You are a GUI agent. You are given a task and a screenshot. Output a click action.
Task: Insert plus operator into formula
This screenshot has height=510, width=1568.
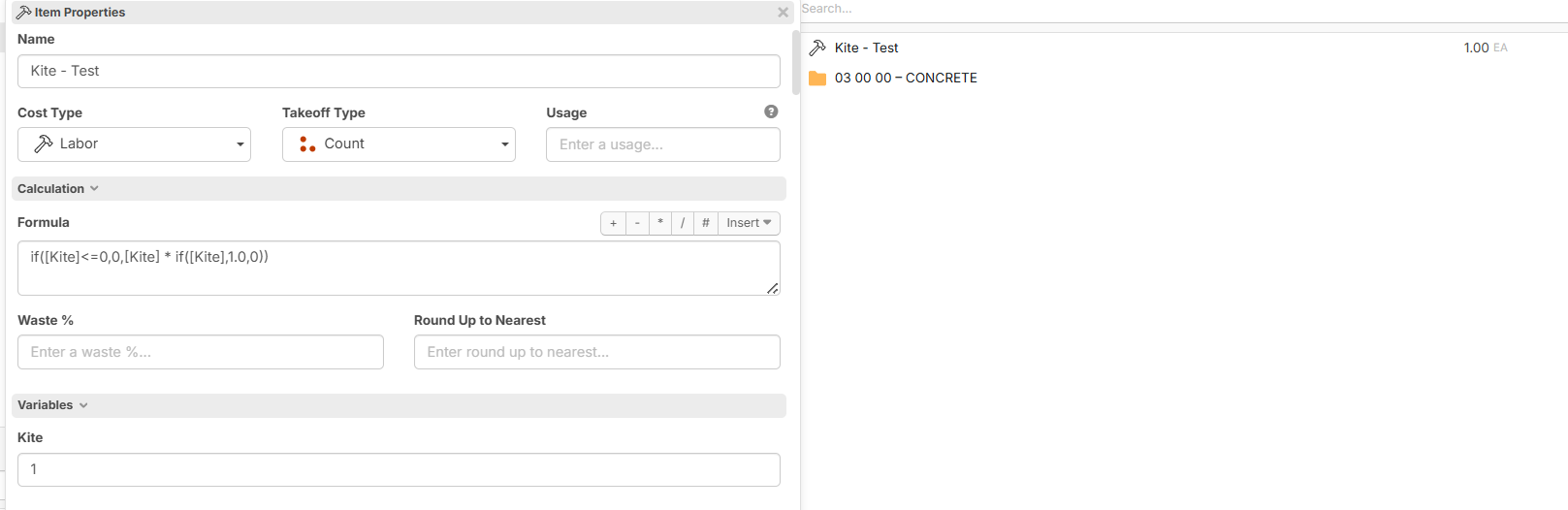click(613, 223)
